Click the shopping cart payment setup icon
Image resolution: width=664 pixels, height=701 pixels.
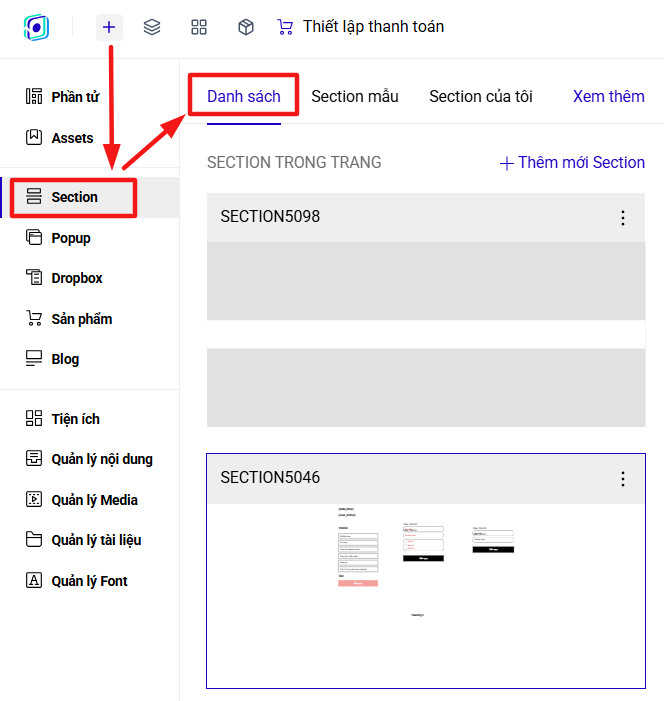coord(285,27)
